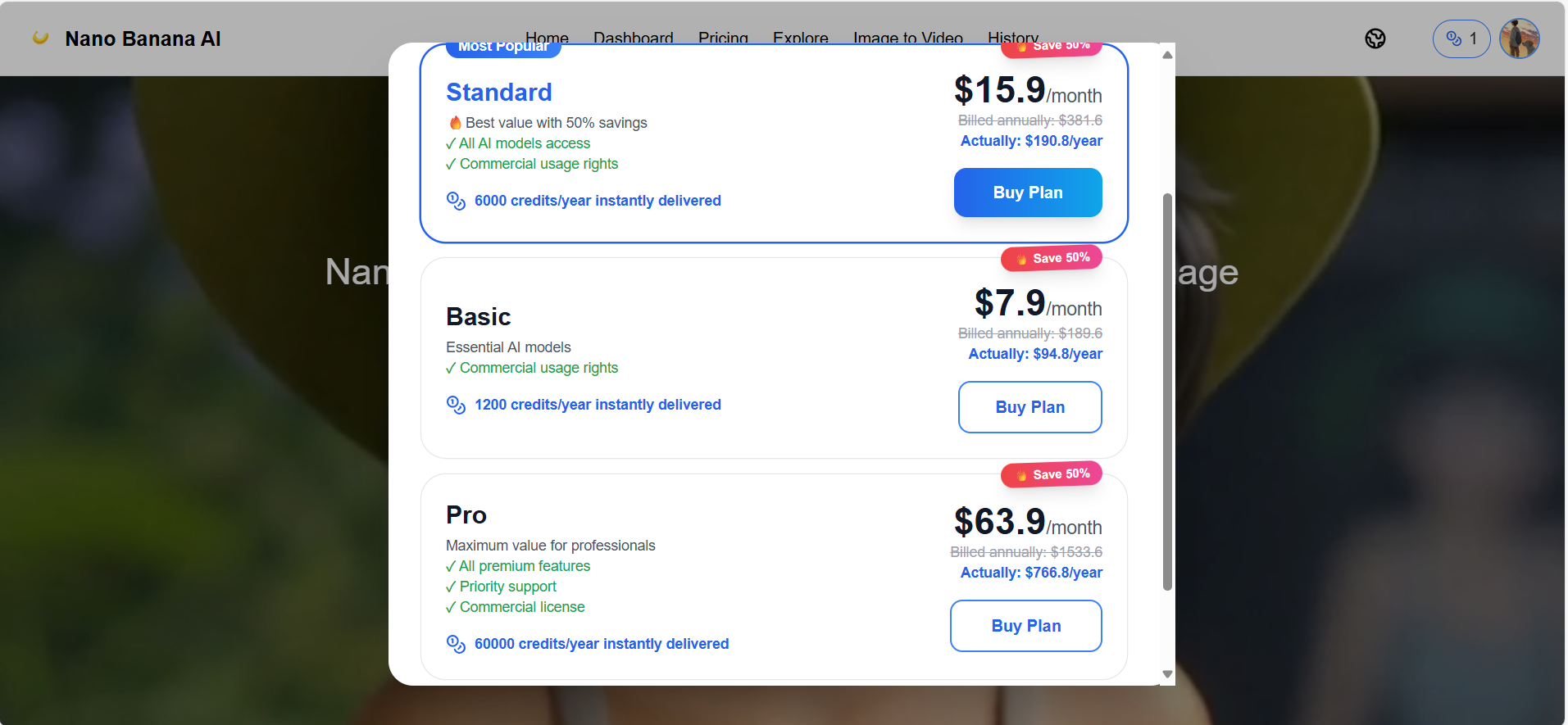This screenshot has width=1568, height=725.
Task: Open the History menu item
Action: click(1012, 37)
